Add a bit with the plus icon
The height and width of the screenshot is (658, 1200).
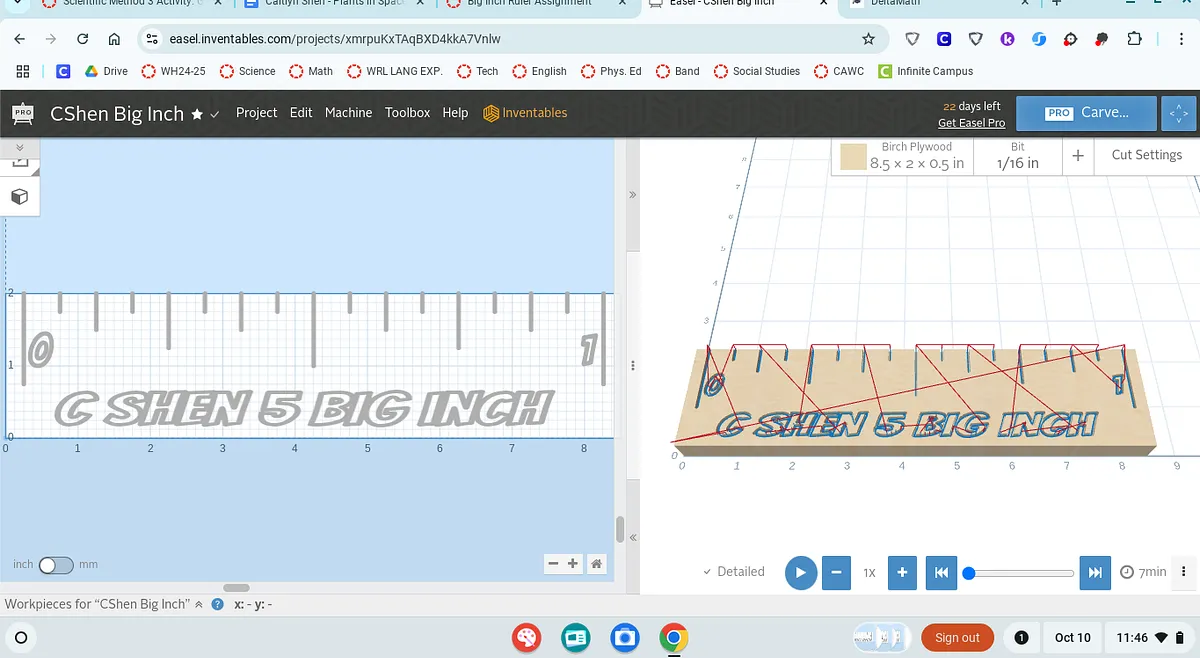click(x=1077, y=156)
